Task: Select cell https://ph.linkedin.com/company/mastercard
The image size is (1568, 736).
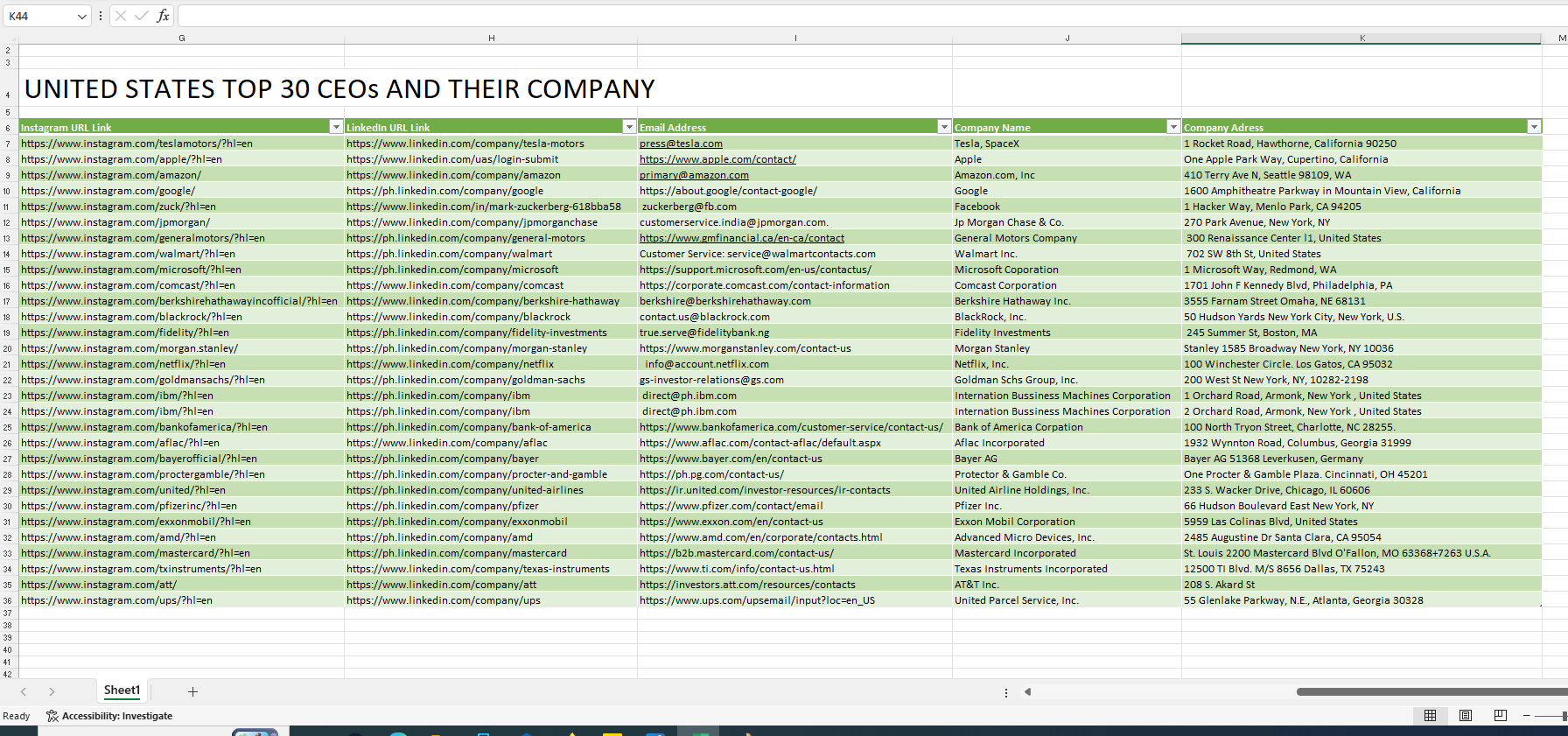Action: (491, 553)
